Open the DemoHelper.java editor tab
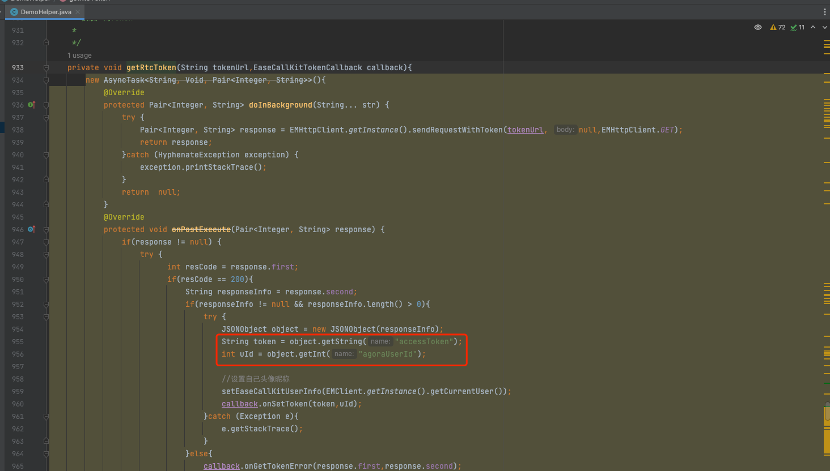 click(46, 12)
